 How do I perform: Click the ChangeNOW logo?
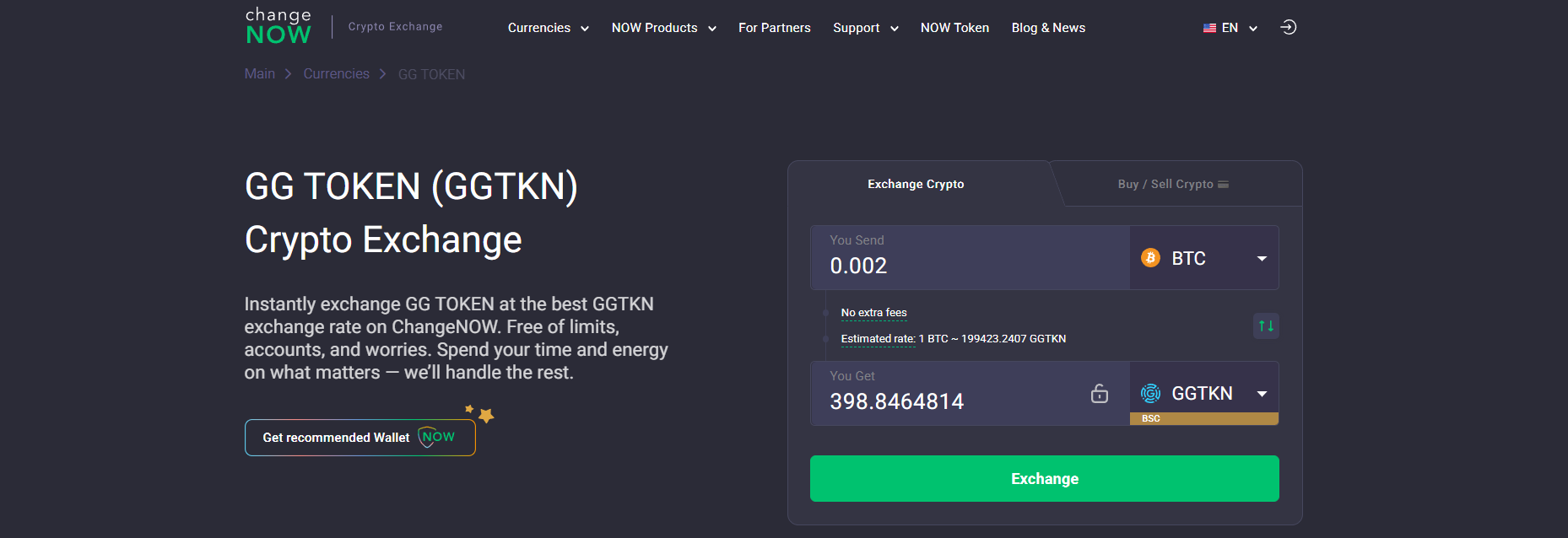(x=278, y=27)
